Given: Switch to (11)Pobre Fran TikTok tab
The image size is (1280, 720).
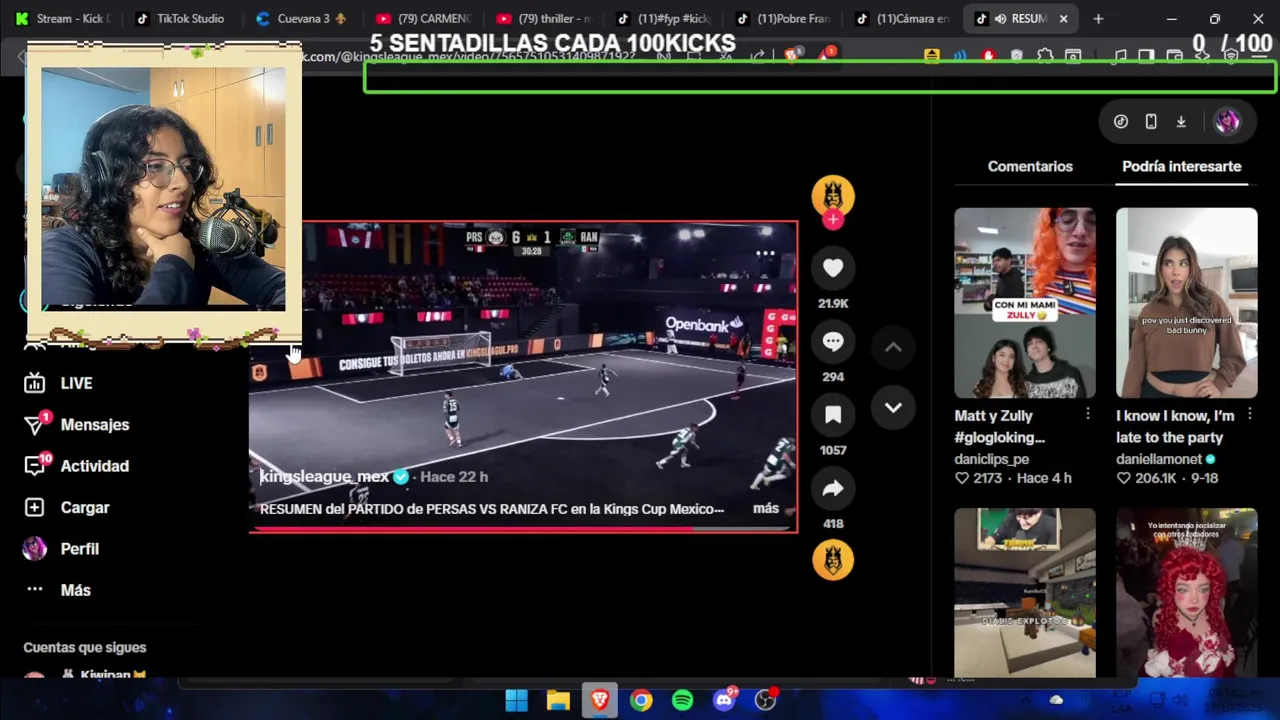Looking at the screenshot, I should point(782,18).
